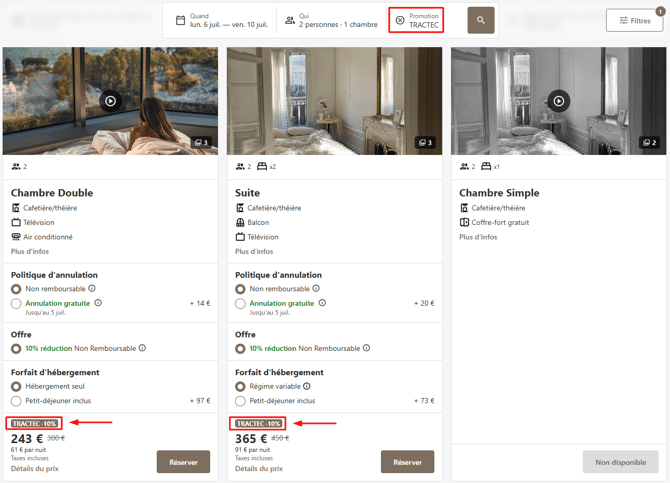Show info for Suite Régime variable package

[307, 386]
